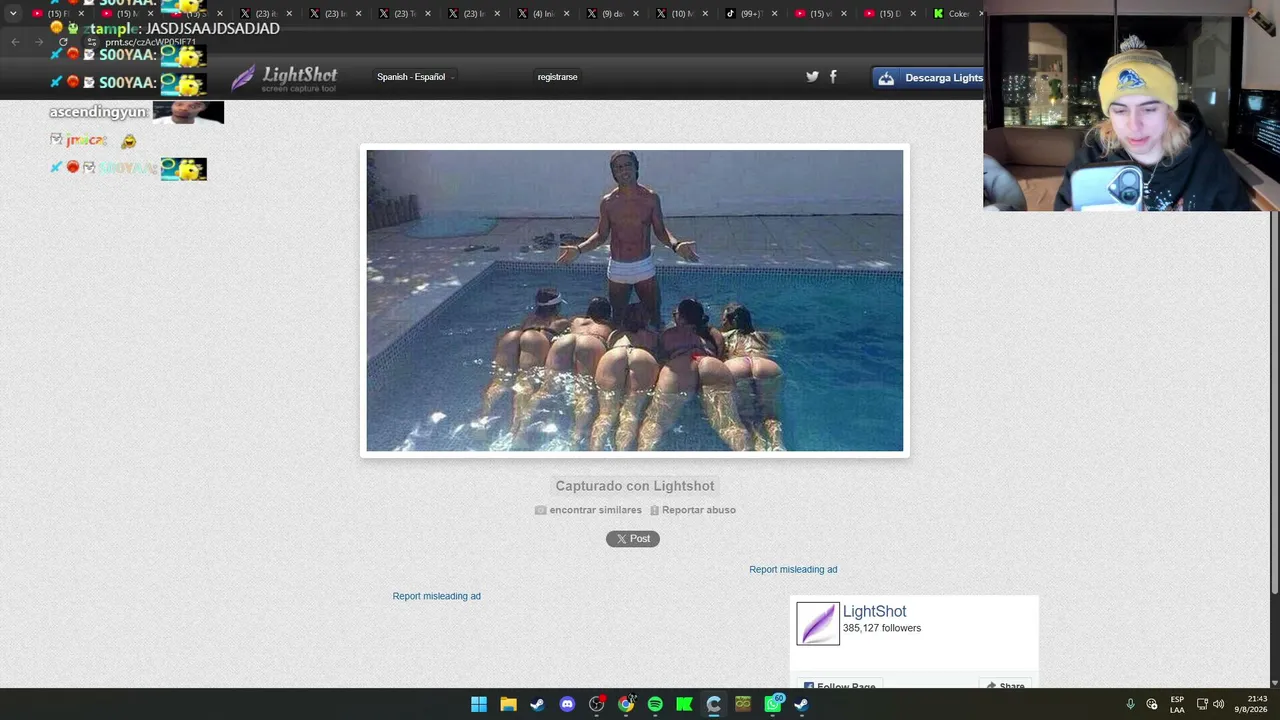Open the green Kick app on the taskbar
Viewport: 1280px width, 720px height.
684,704
